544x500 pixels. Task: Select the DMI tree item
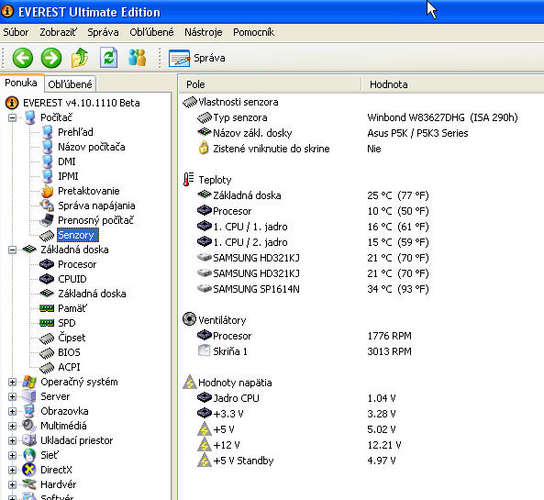point(67,161)
